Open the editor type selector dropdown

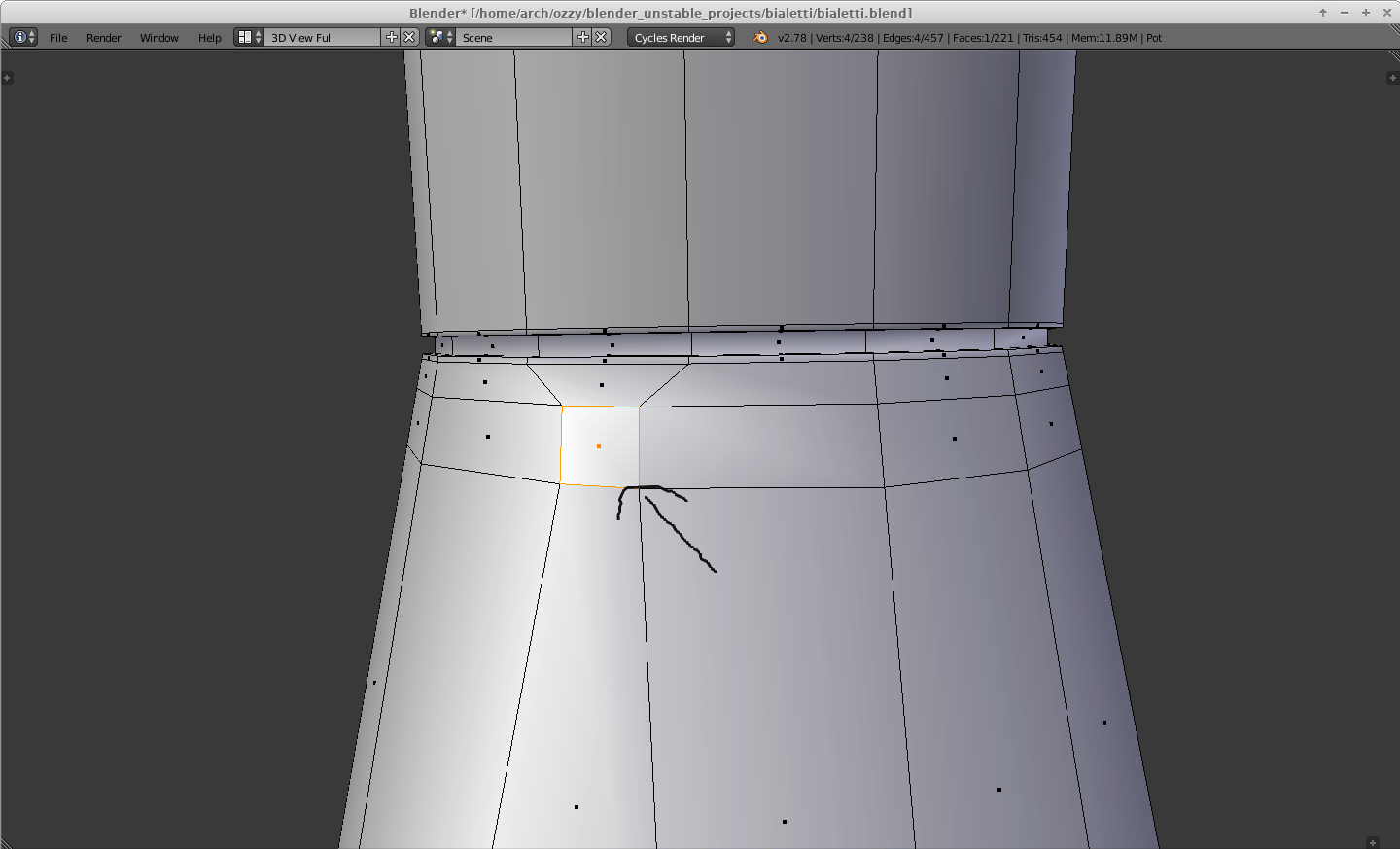(x=30, y=37)
